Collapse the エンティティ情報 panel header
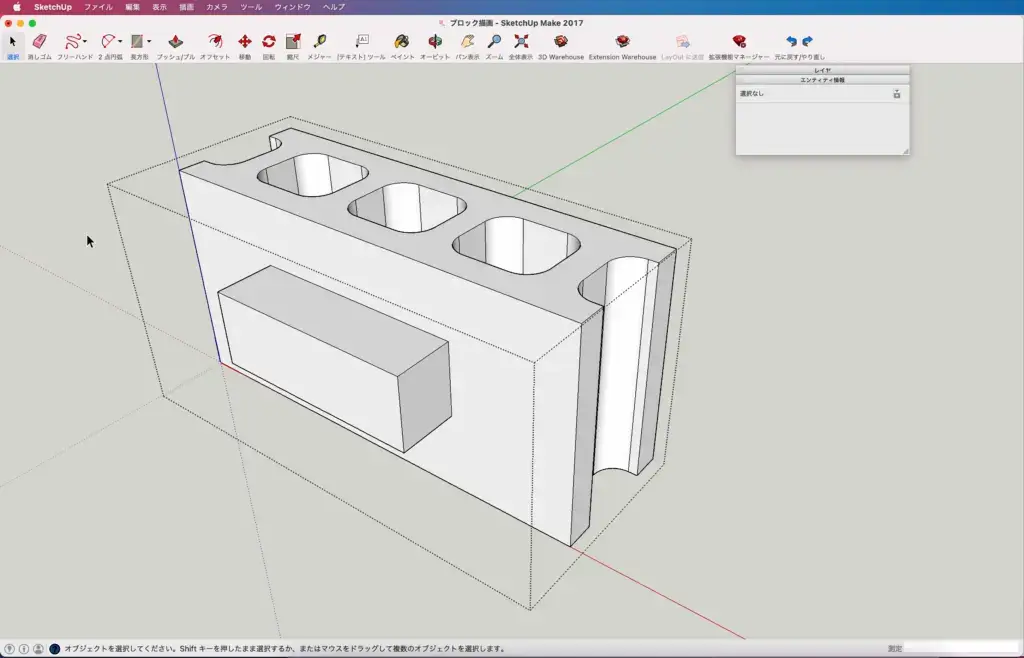The height and width of the screenshot is (658, 1024). pos(822,80)
